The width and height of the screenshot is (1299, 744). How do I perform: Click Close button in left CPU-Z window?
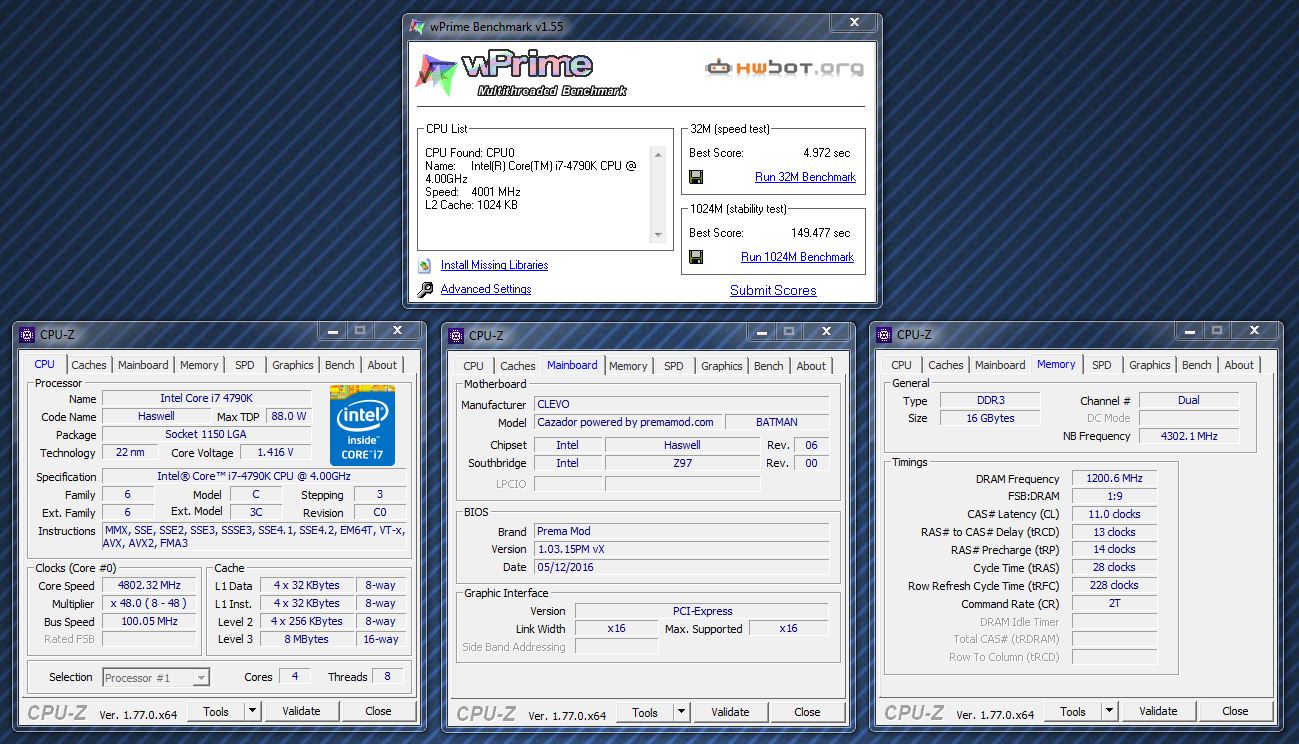[x=378, y=711]
